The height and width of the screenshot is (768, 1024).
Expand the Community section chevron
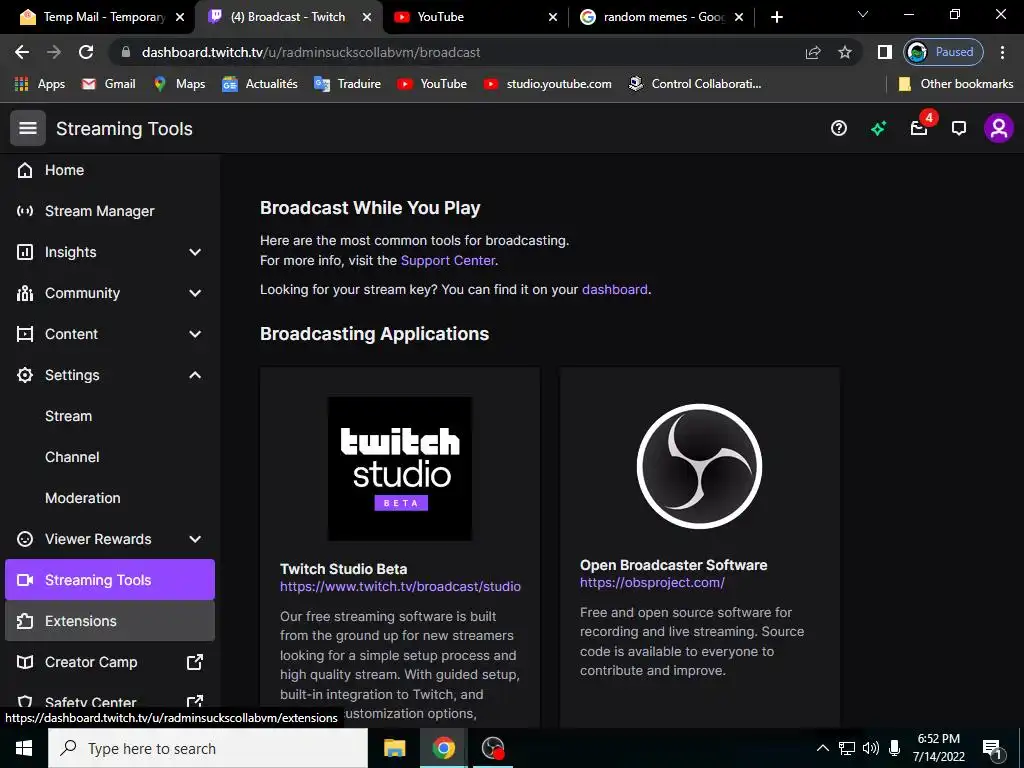[195, 293]
